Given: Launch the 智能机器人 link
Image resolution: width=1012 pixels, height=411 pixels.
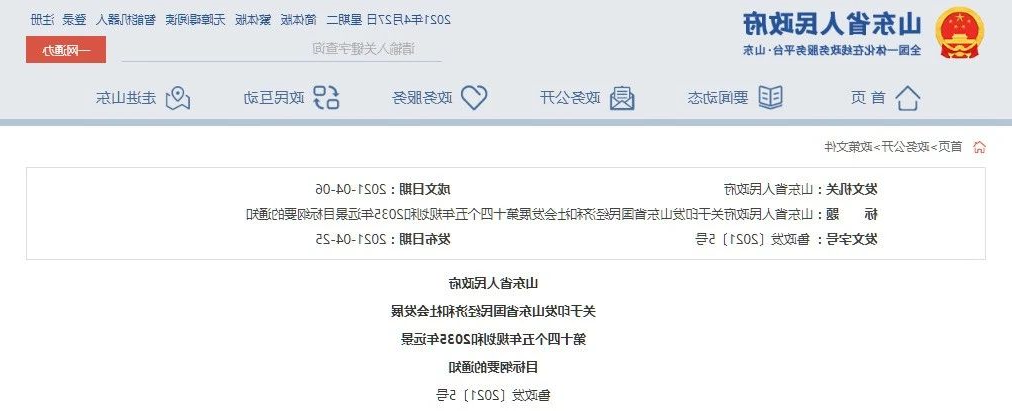Looking at the screenshot, I should coord(126,19).
